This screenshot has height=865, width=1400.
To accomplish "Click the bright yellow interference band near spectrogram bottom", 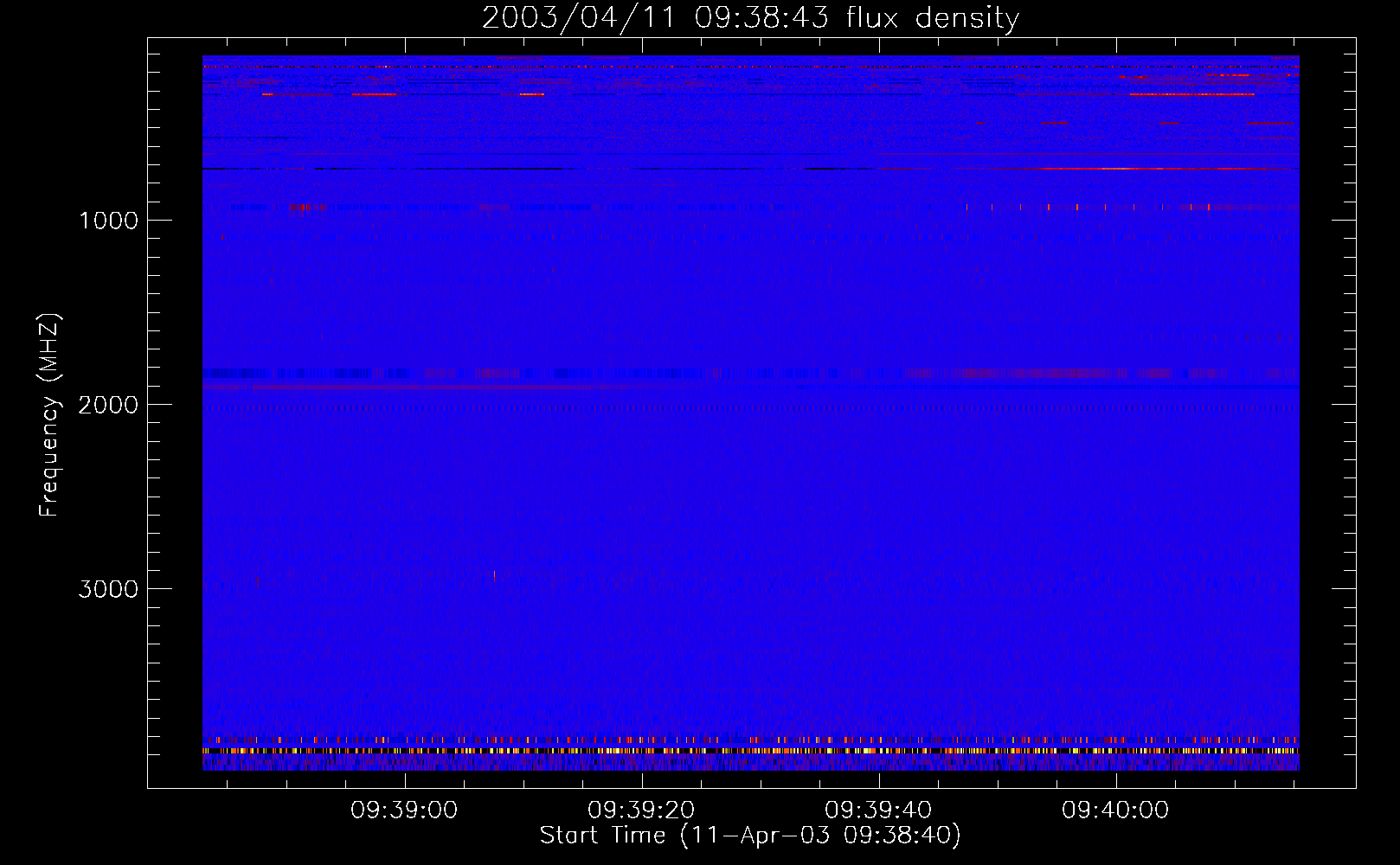I will point(750,751).
